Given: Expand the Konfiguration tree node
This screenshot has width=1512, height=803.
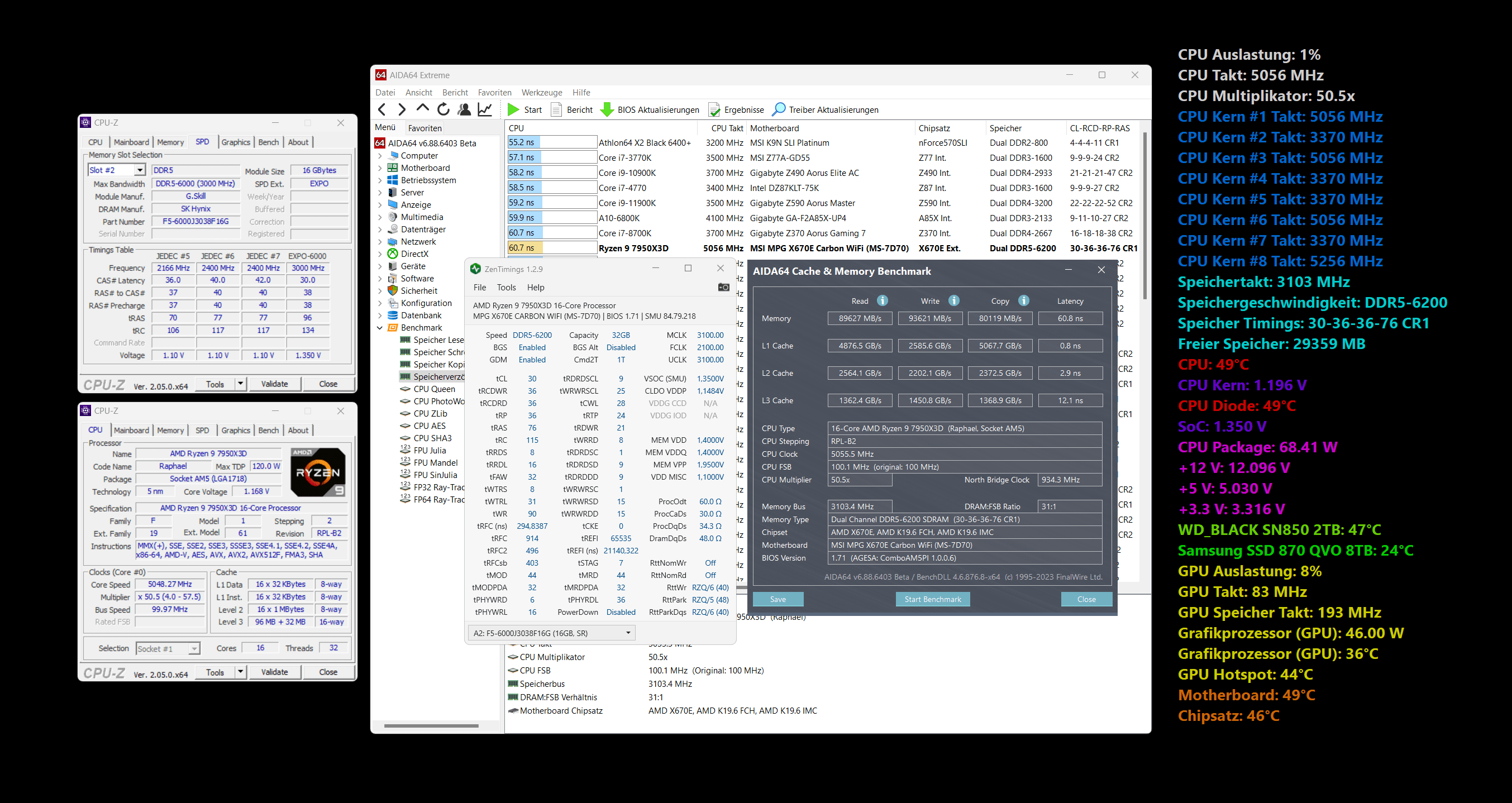Looking at the screenshot, I should tap(380, 303).
